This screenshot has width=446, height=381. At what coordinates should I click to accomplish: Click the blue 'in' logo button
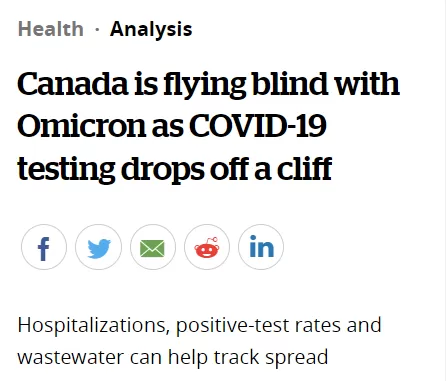261,247
